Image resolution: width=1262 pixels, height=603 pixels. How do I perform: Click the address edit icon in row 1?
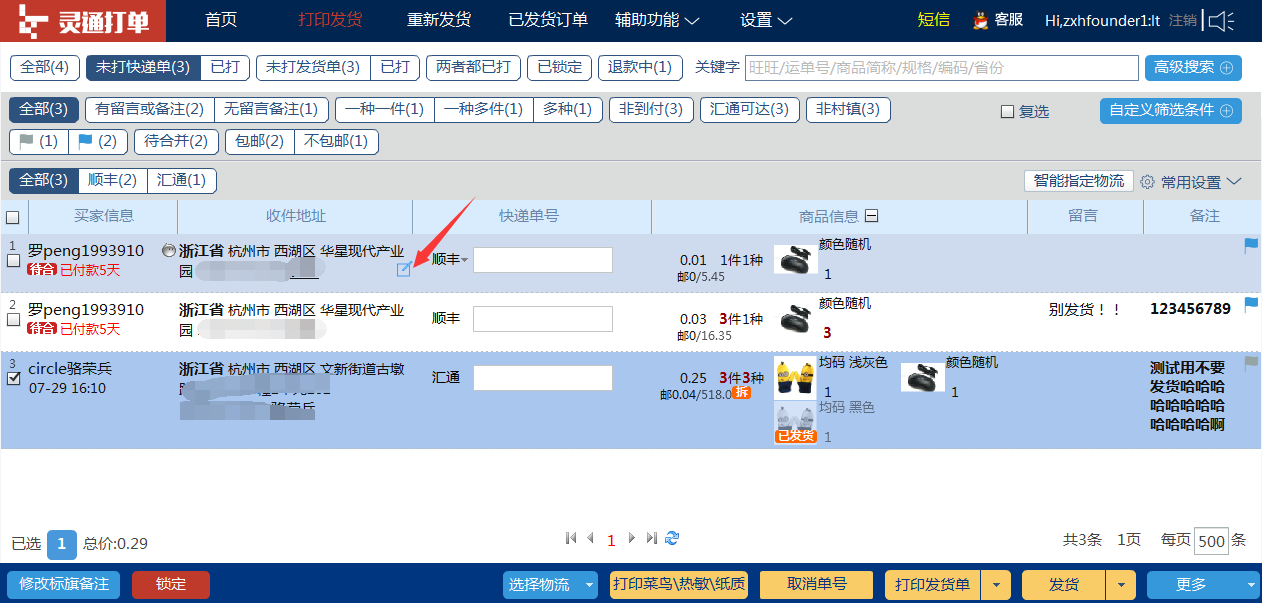coord(403,269)
